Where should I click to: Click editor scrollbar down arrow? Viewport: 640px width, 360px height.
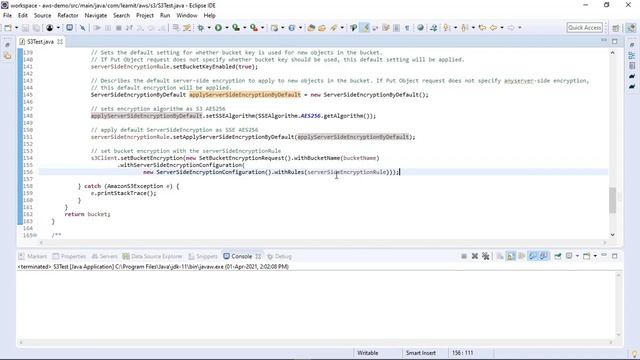coord(612,234)
